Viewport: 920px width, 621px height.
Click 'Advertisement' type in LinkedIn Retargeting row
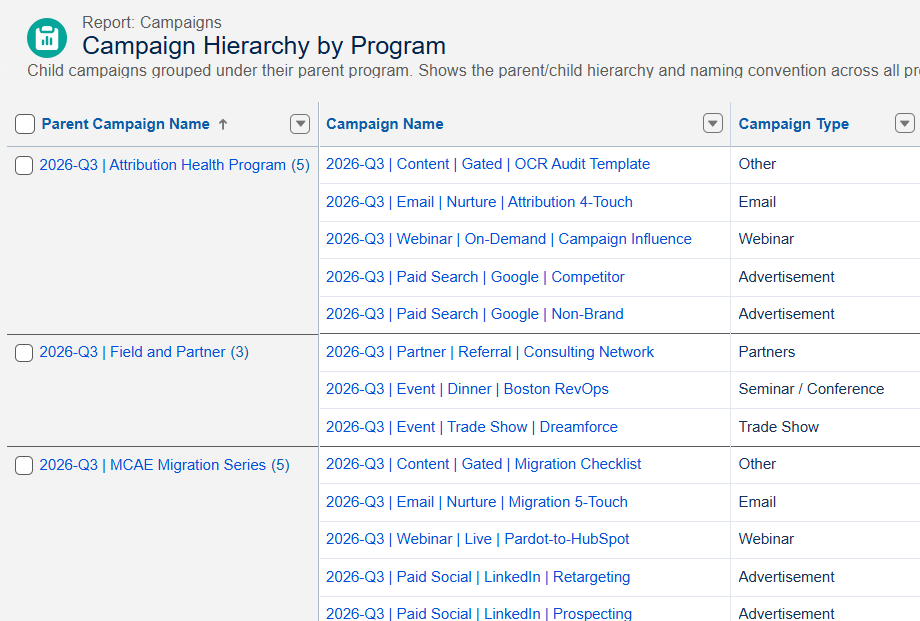(786, 577)
